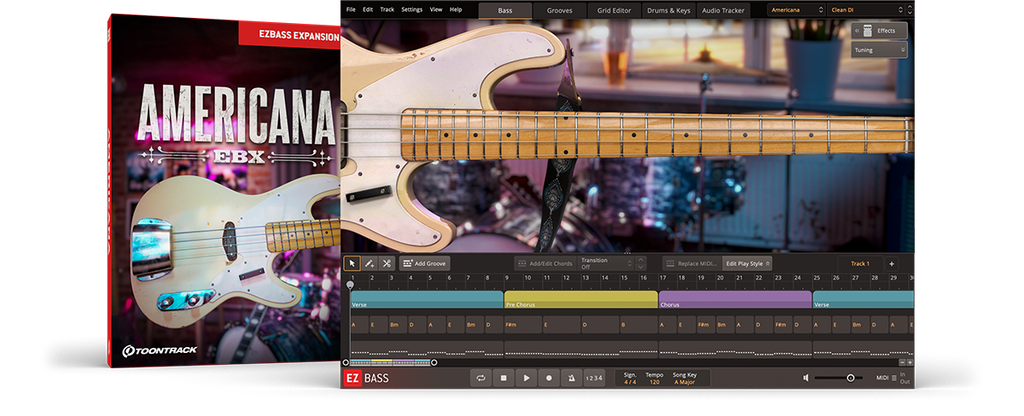Expand the Tuning panel
Viewport: 1024px width, 416px height.
[x=879, y=50]
